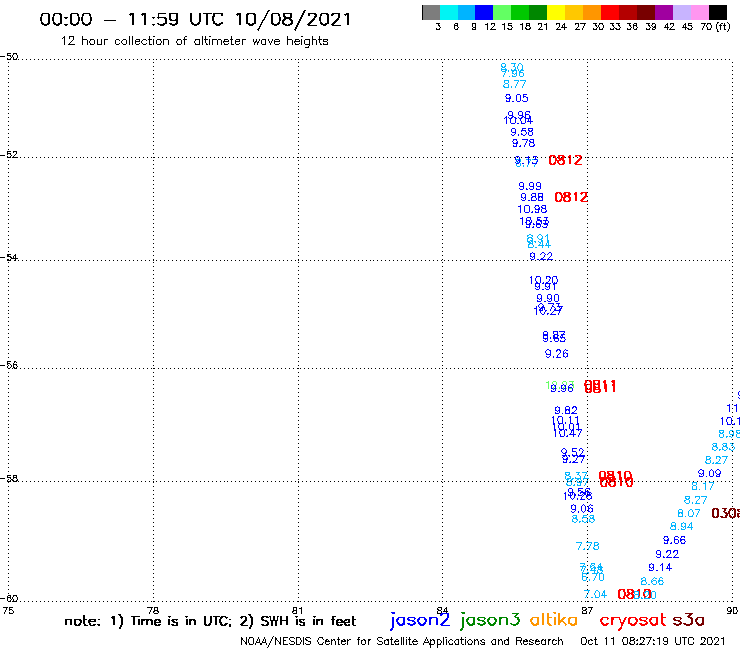Click the "s3a" satellite legend label
This screenshot has height=650, width=740.
pyautogui.click(x=688, y=620)
